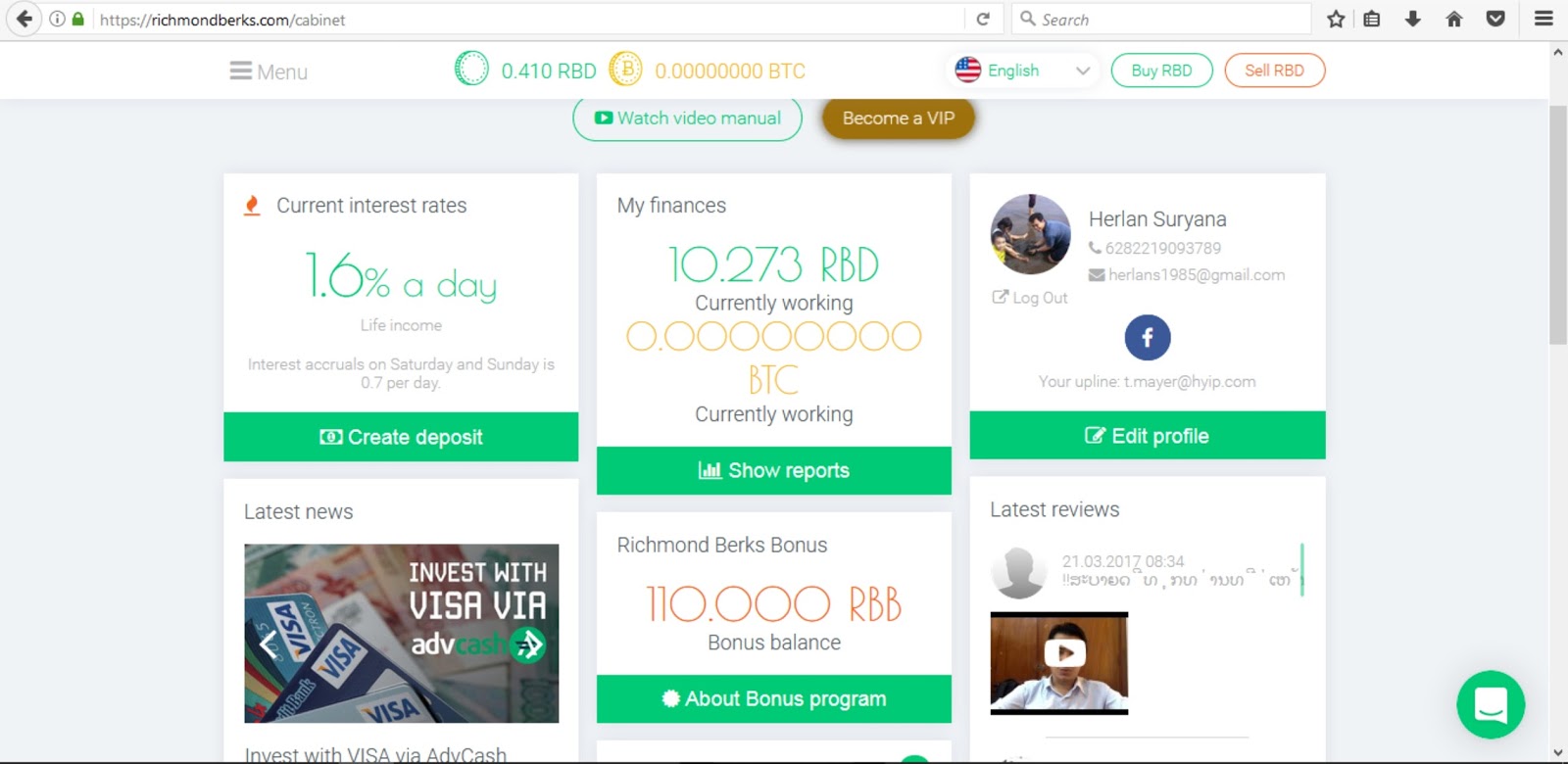Click the page vertical scrollbar thumb
Viewport: 1568px width, 764px height.
point(1558,225)
